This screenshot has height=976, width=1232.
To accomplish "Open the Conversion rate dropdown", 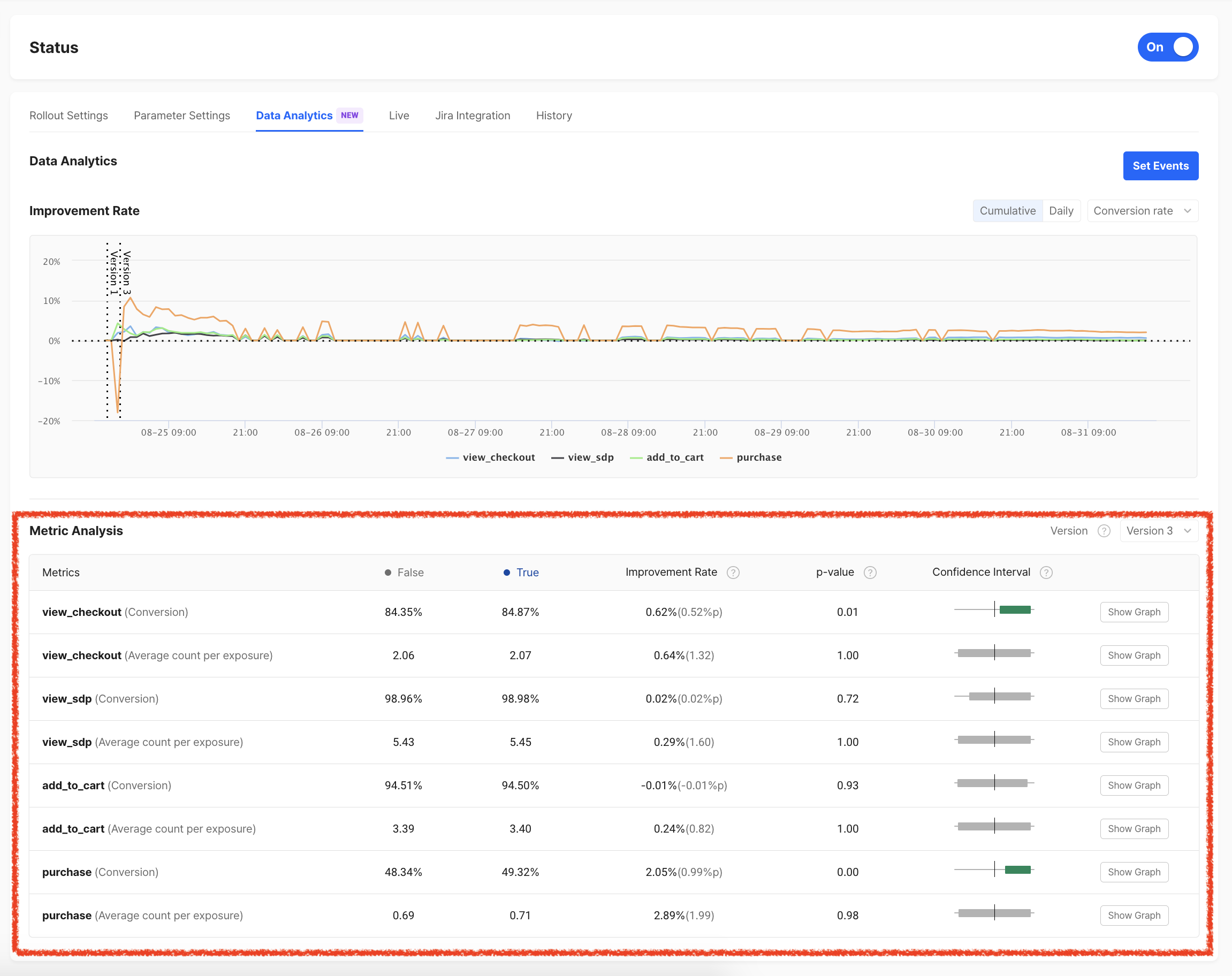I will [1142, 211].
